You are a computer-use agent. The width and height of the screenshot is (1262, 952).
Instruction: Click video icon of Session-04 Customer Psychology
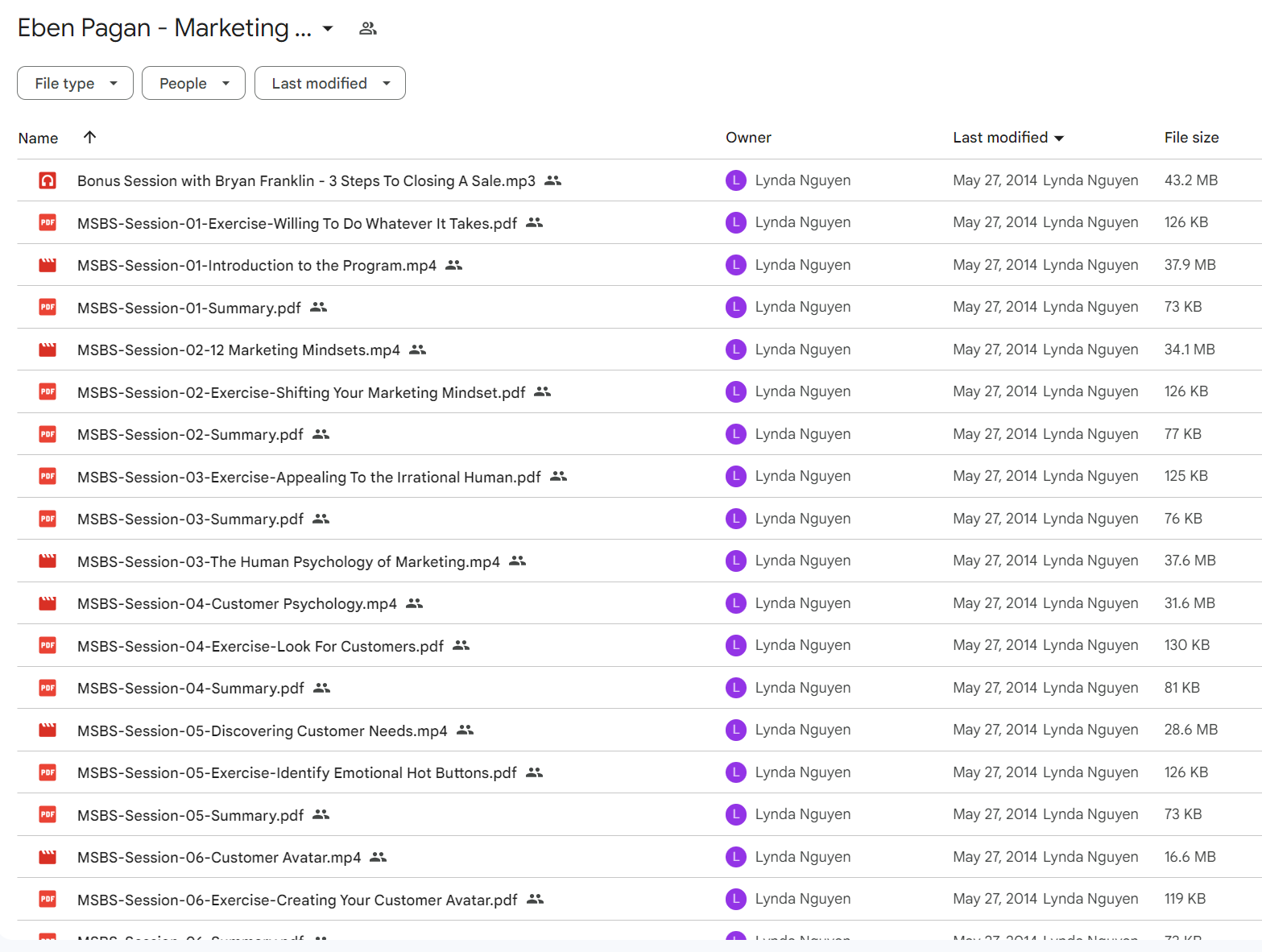tap(48, 603)
